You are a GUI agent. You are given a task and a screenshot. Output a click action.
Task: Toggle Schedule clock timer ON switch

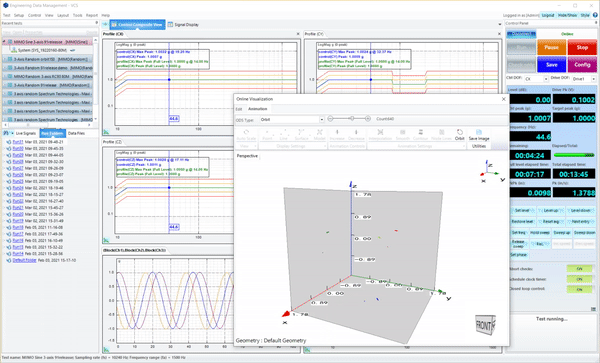579,279
